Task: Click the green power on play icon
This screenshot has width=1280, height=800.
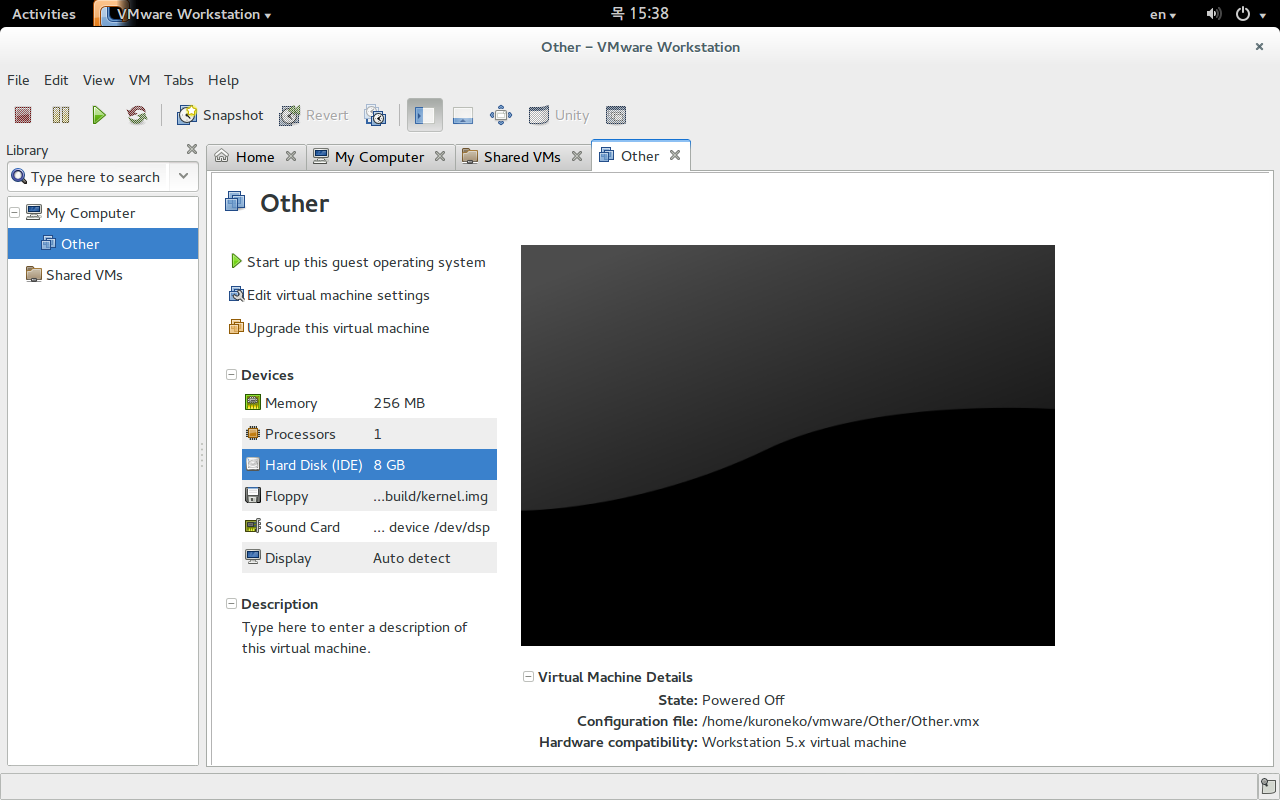Action: [x=98, y=115]
